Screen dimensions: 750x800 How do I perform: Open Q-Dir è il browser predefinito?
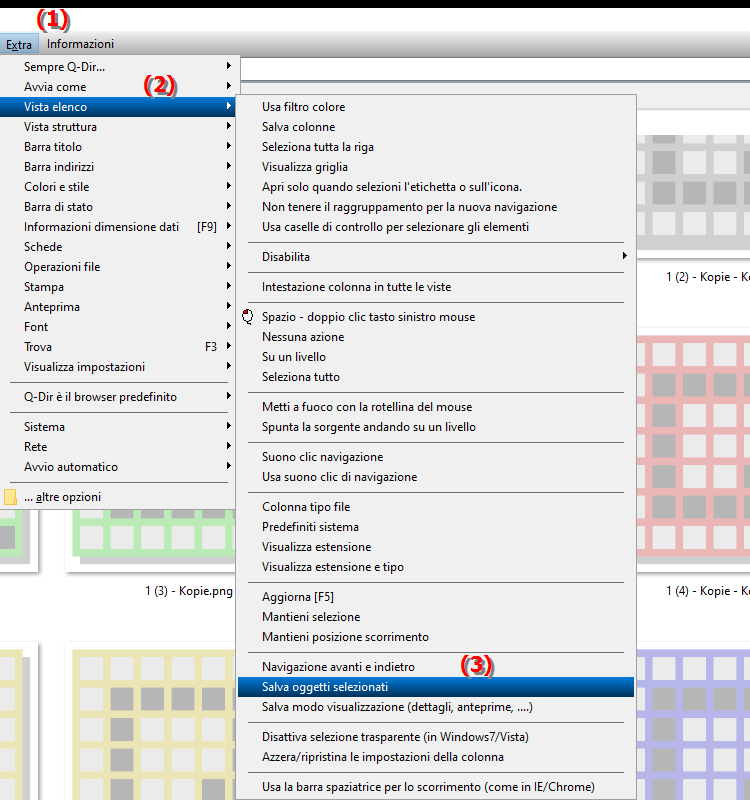[117, 397]
